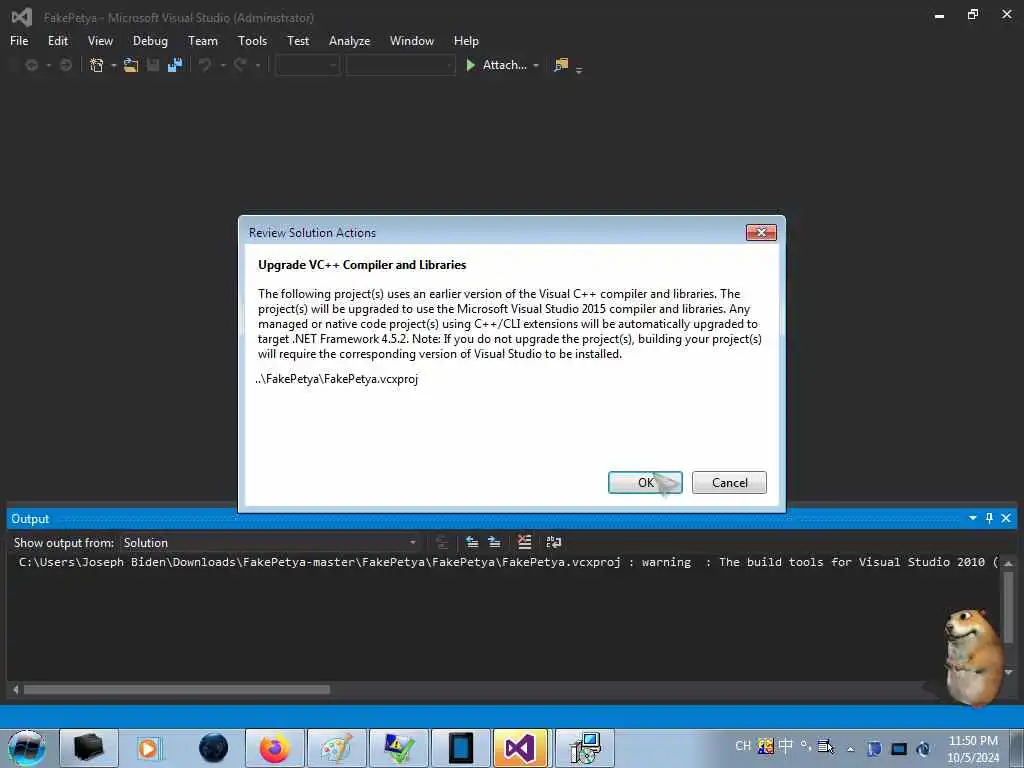Expand the Undo history dropdown arrow

click(223, 65)
